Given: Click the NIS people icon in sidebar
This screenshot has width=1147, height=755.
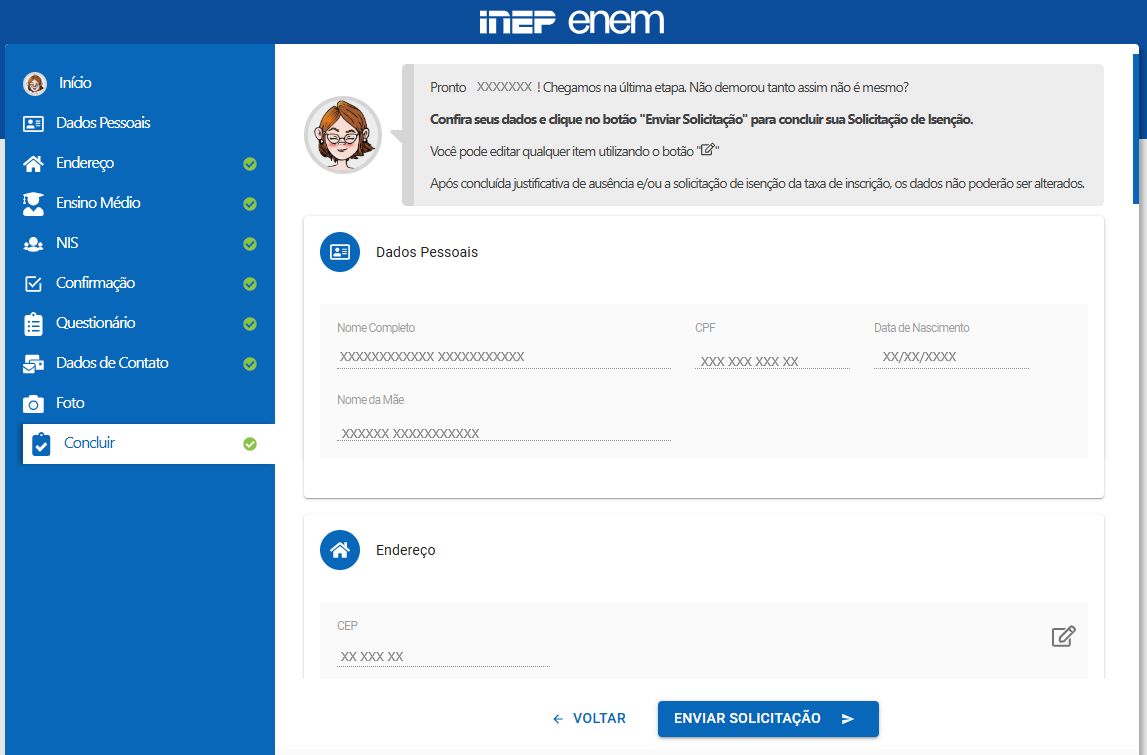Looking at the screenshot, I should (34, 243).
